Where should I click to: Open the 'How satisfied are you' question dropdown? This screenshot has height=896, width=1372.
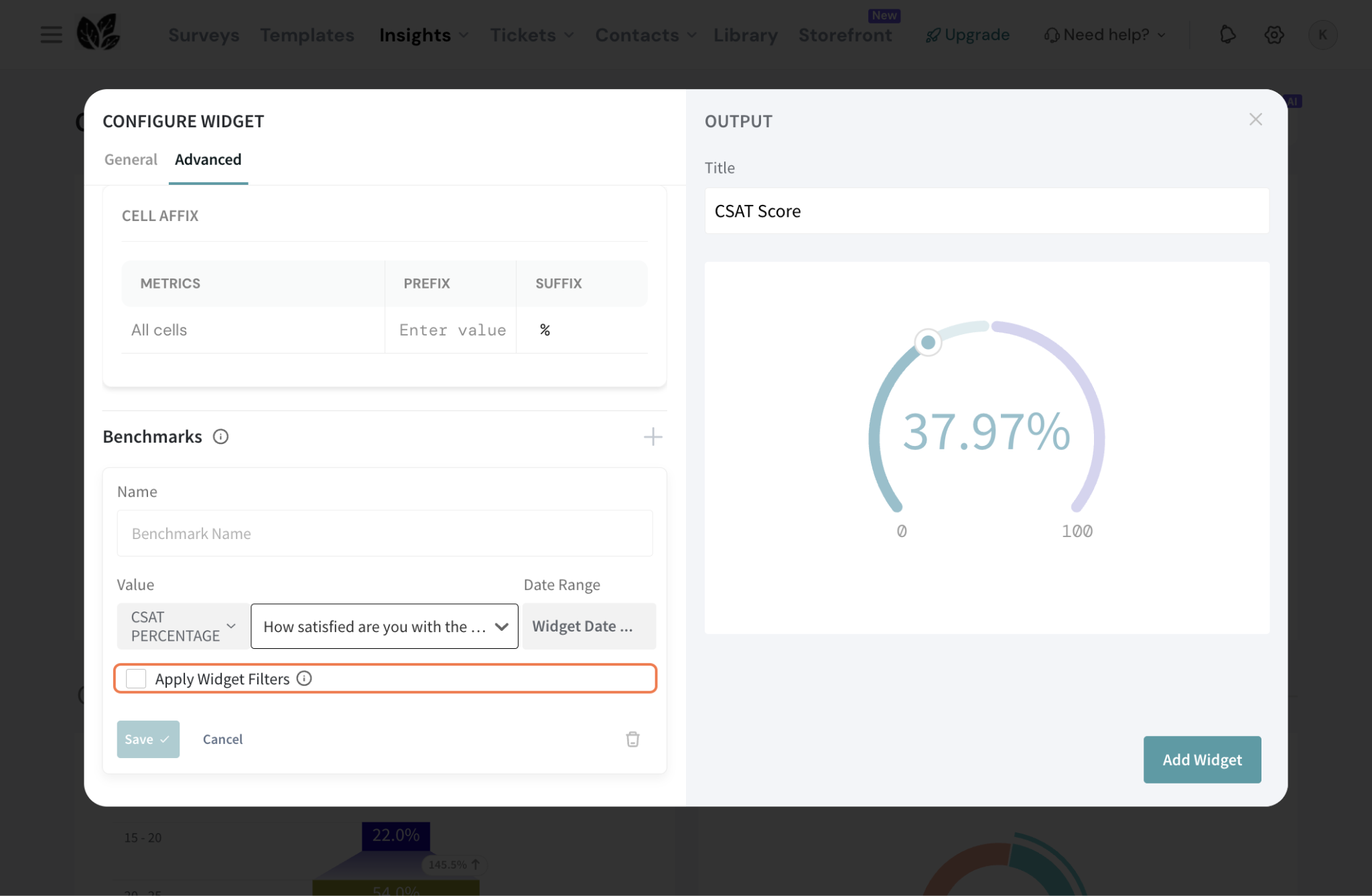[x=384, y=626]
